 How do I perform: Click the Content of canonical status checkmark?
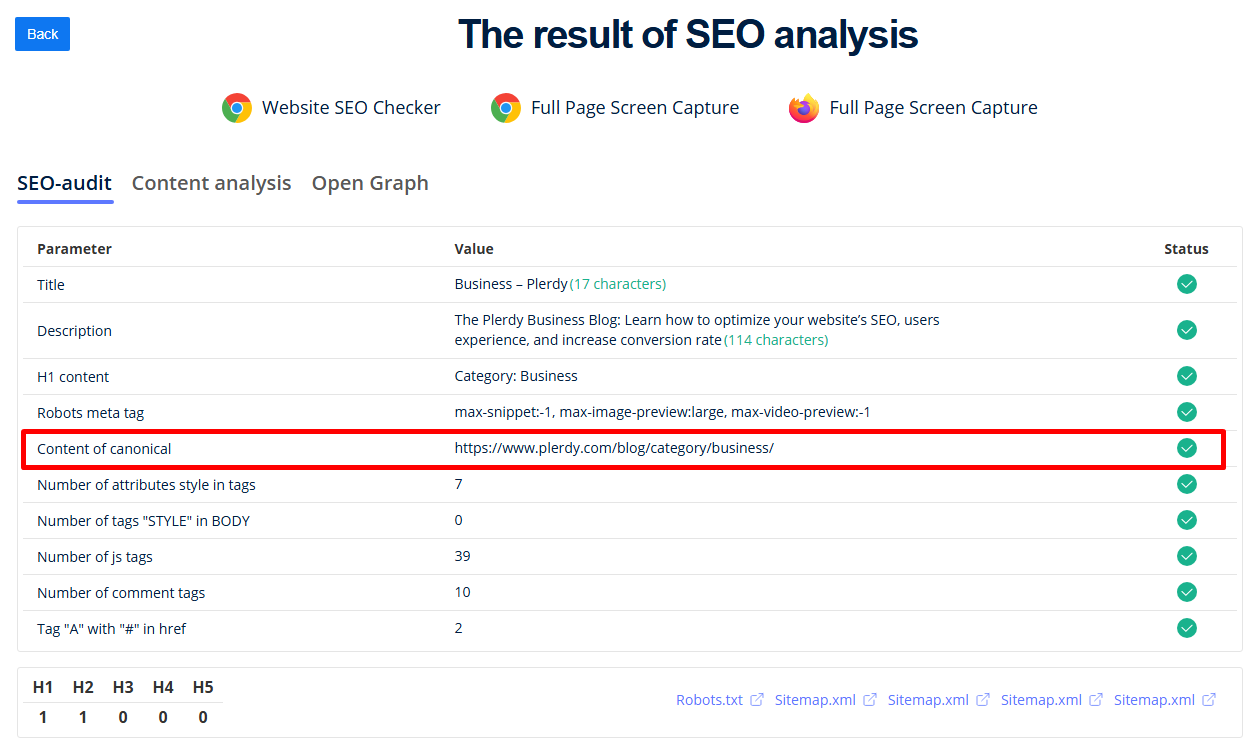1187,448
